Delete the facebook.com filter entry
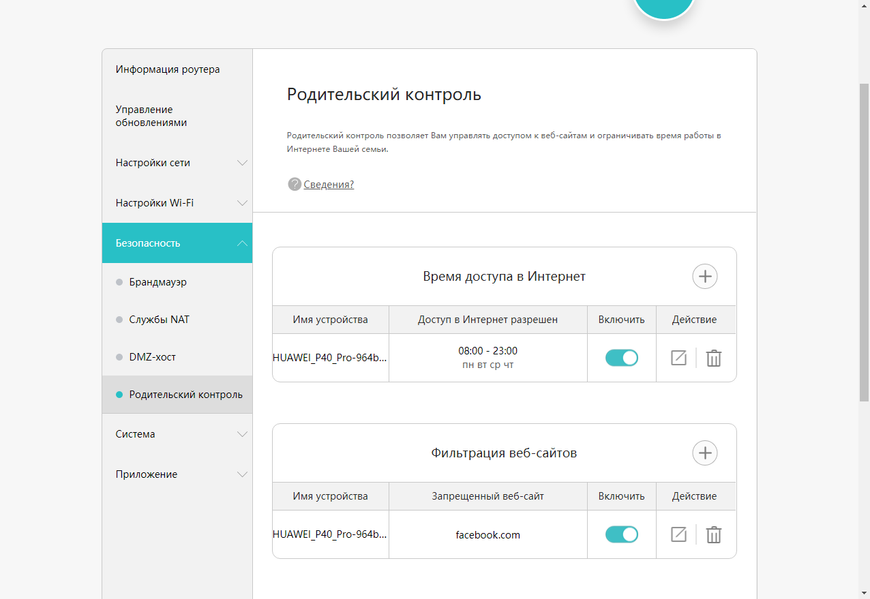The height and width of the screenshot is (599, 870). coord(714,535)
